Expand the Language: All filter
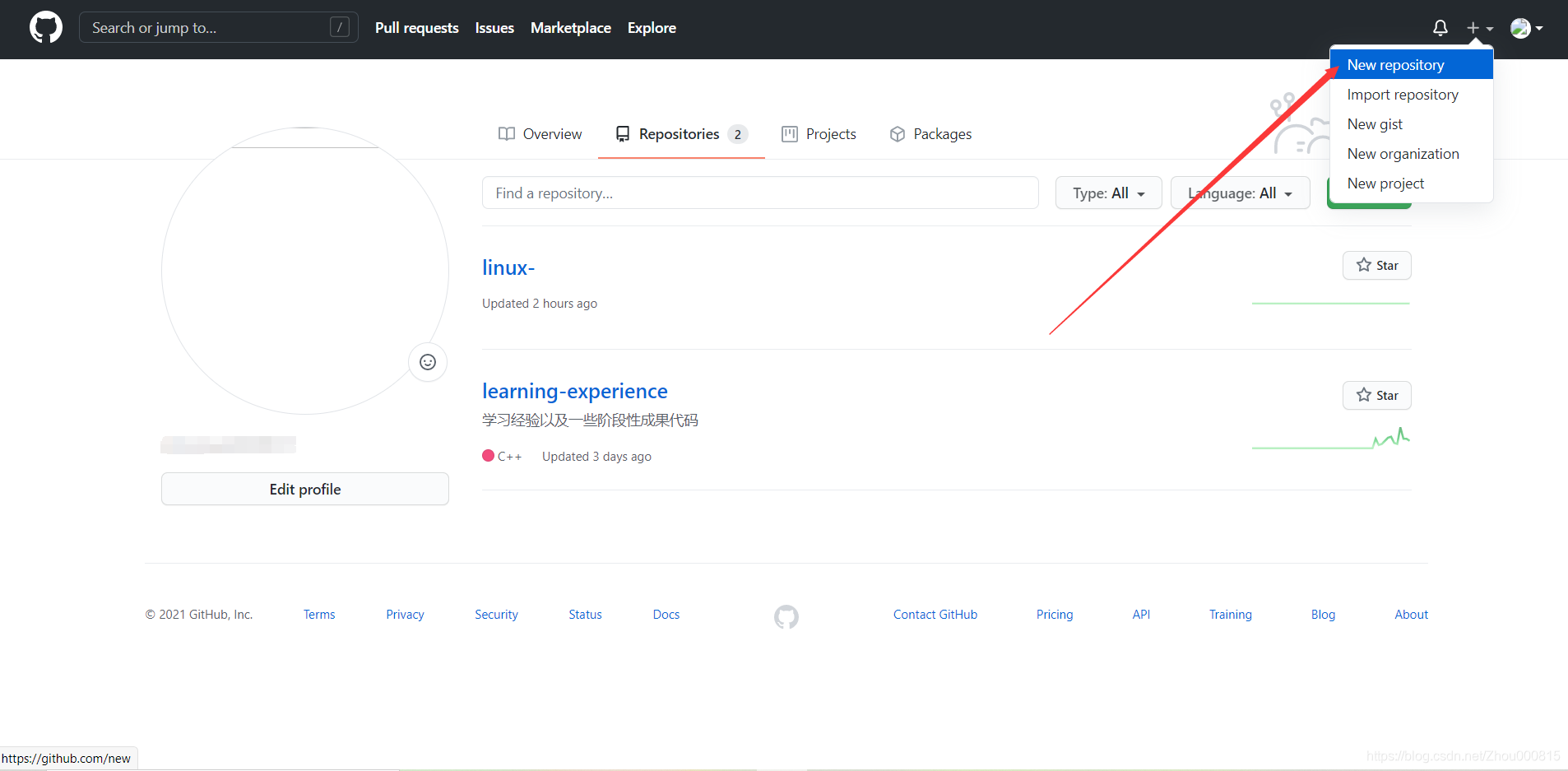This screenshot has height=771, width=1568. pos(1240,193)
